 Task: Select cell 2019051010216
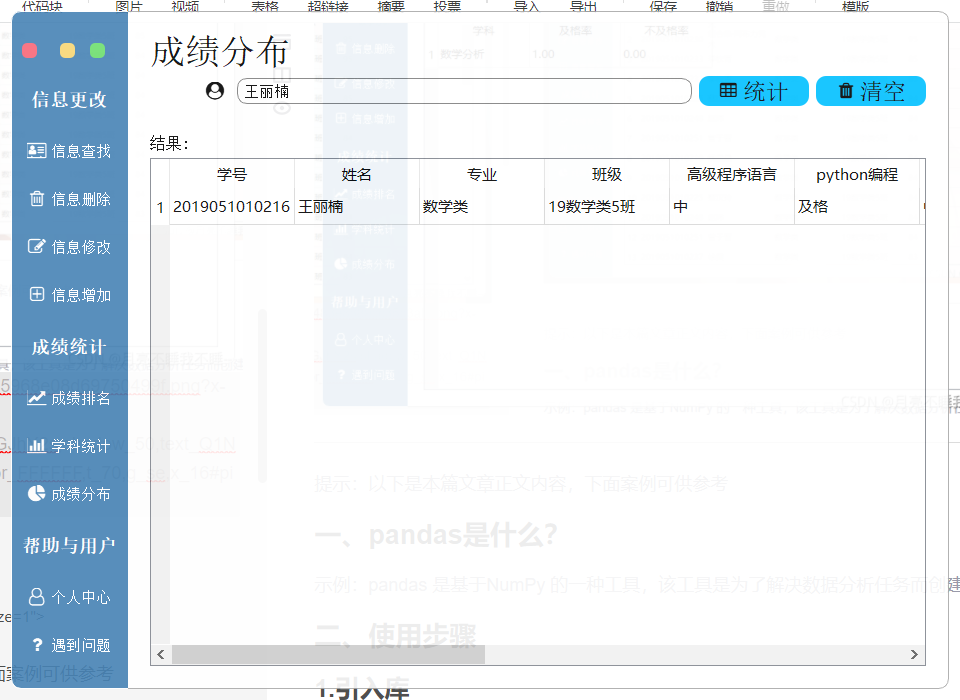232,207
